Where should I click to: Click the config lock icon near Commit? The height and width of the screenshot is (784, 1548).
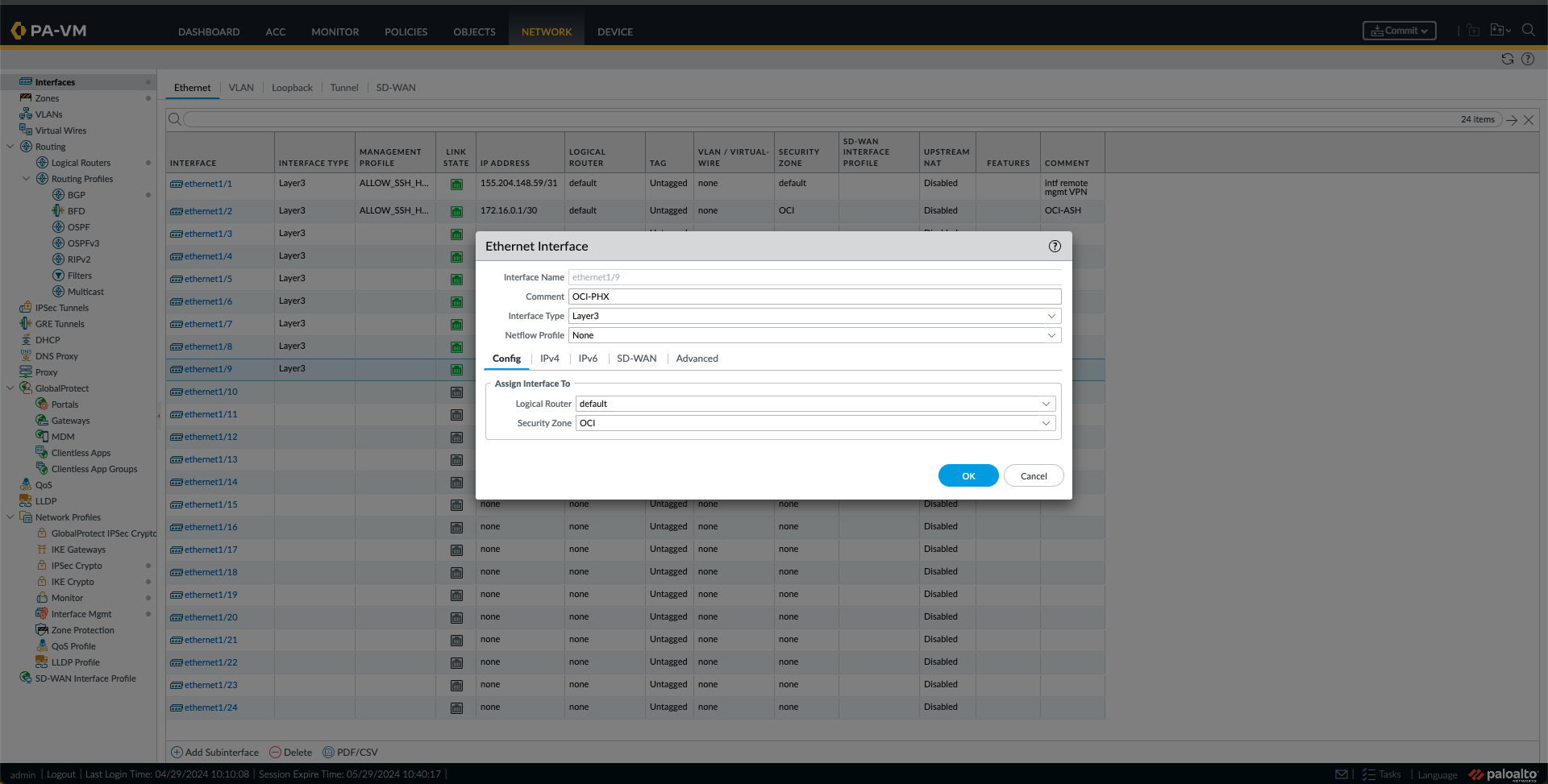[x=1473, y=30]
